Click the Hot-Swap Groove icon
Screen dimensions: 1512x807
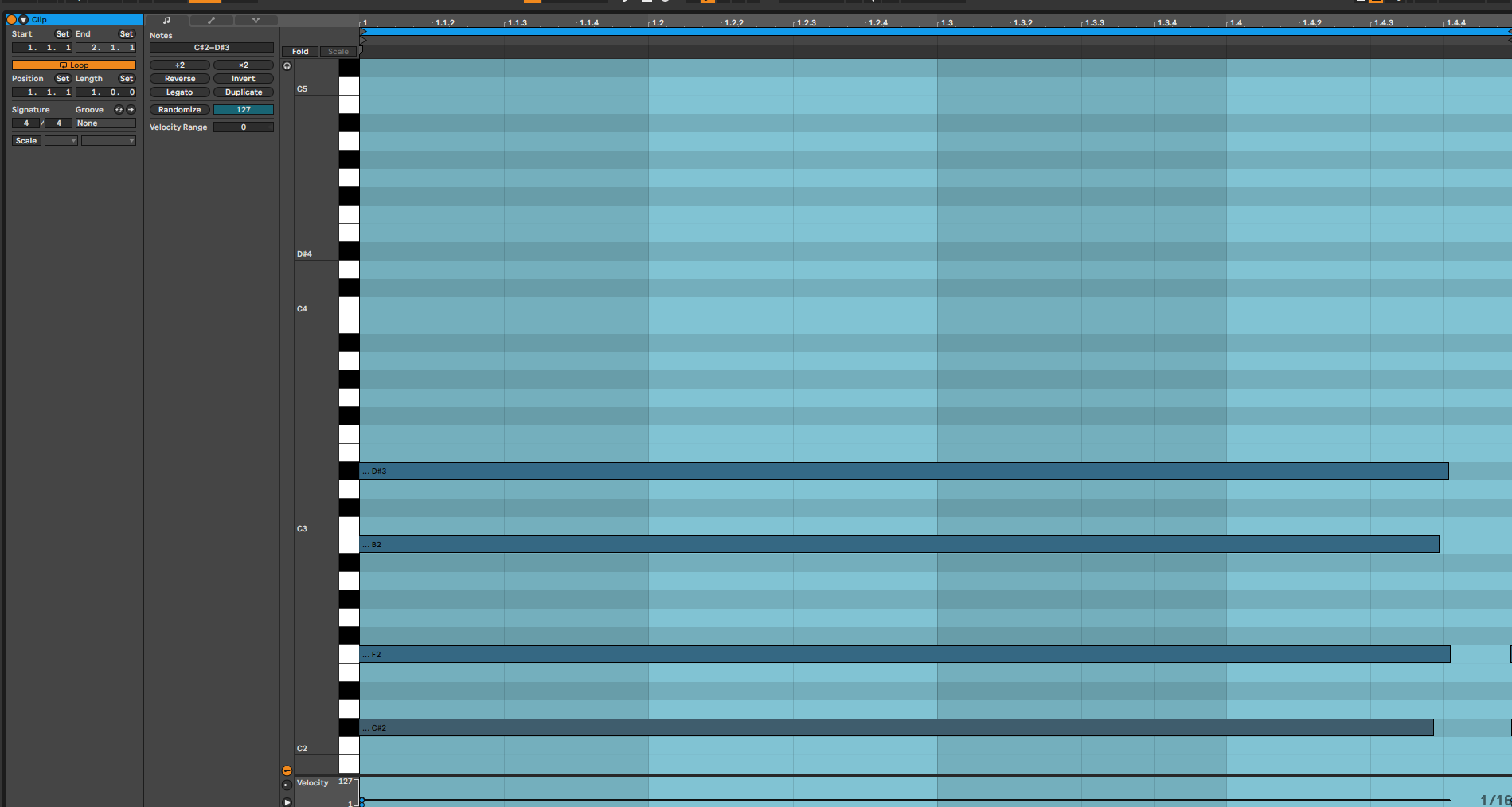click(119, 110)
